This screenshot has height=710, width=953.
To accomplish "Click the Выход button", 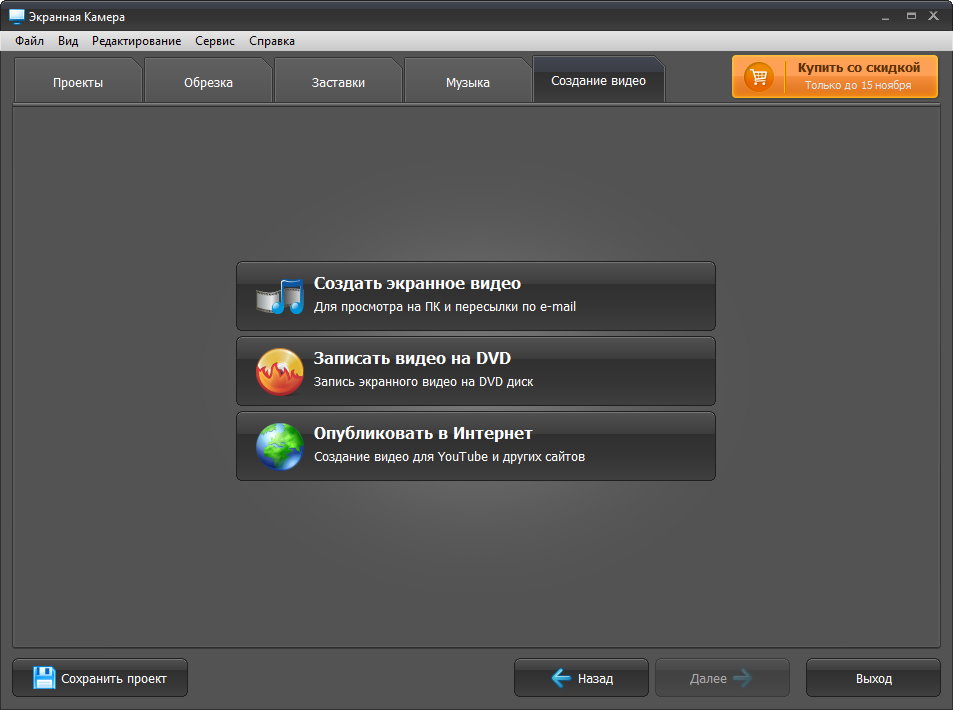I will point(873,678).
